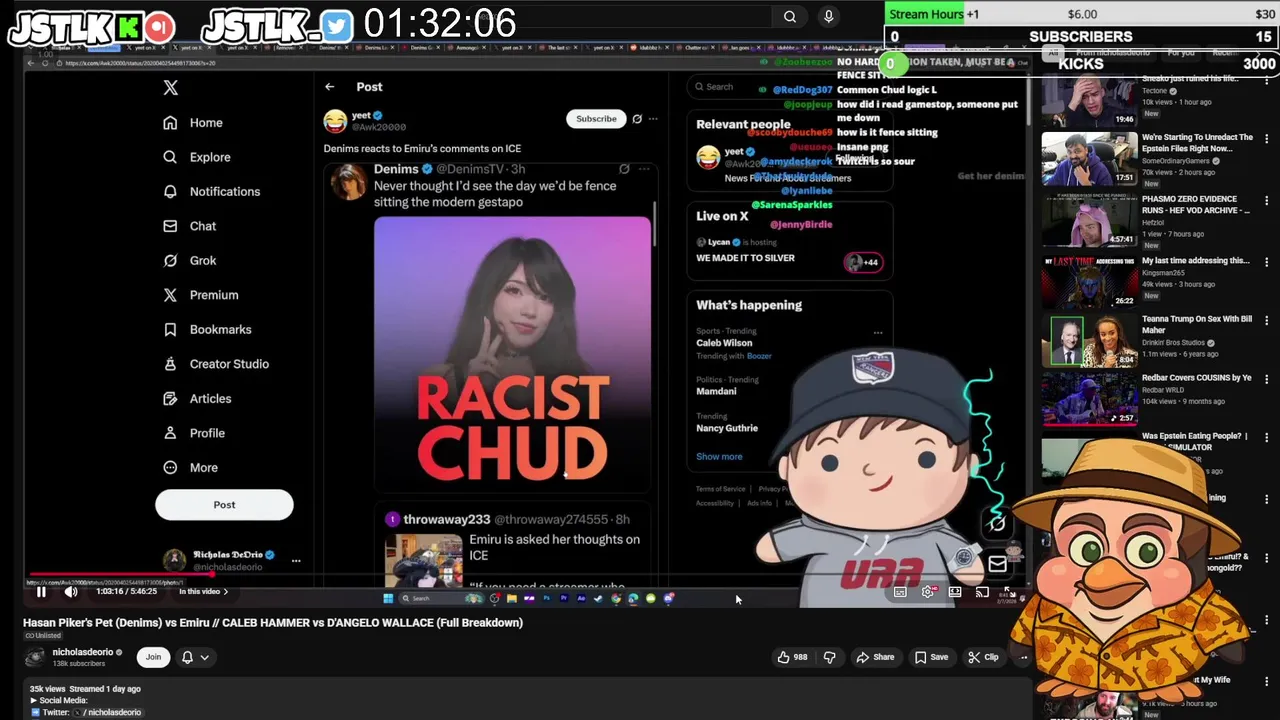Screen dimensions: 1280x720
Task: Open menu for 'PHASMO ZERO EVIDENCE' video
Action: coord(1267,199)
